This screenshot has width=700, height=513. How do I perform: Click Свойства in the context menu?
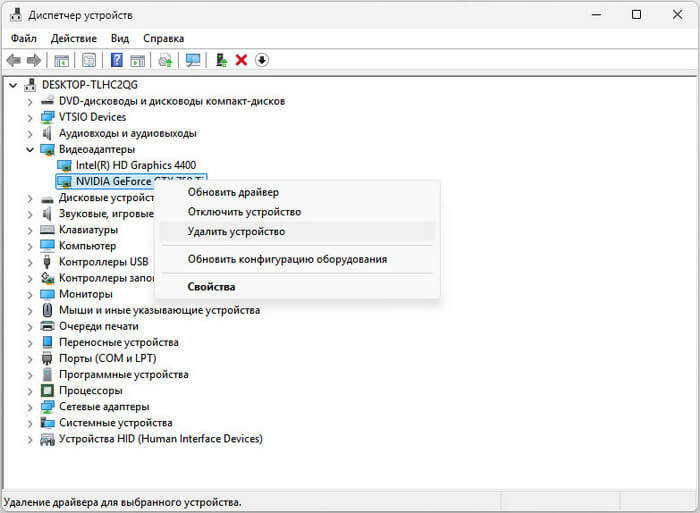pyautogui.click(x=211, y=287)
